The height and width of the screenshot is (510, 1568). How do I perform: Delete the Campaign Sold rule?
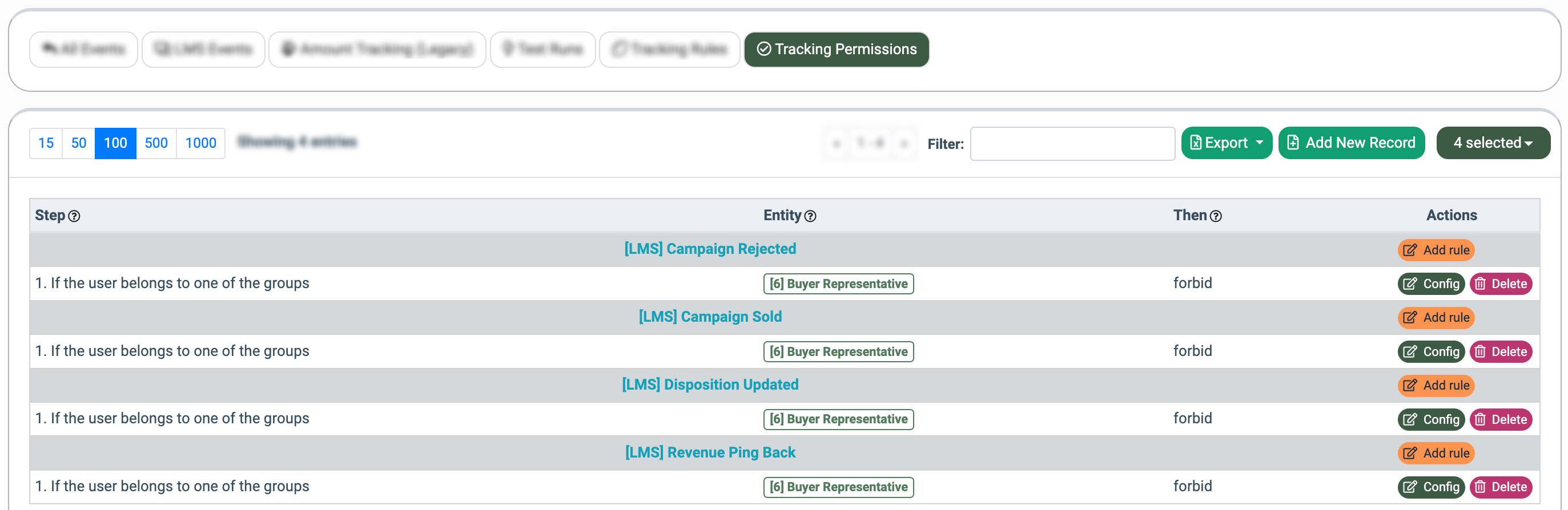point(1501,352)
